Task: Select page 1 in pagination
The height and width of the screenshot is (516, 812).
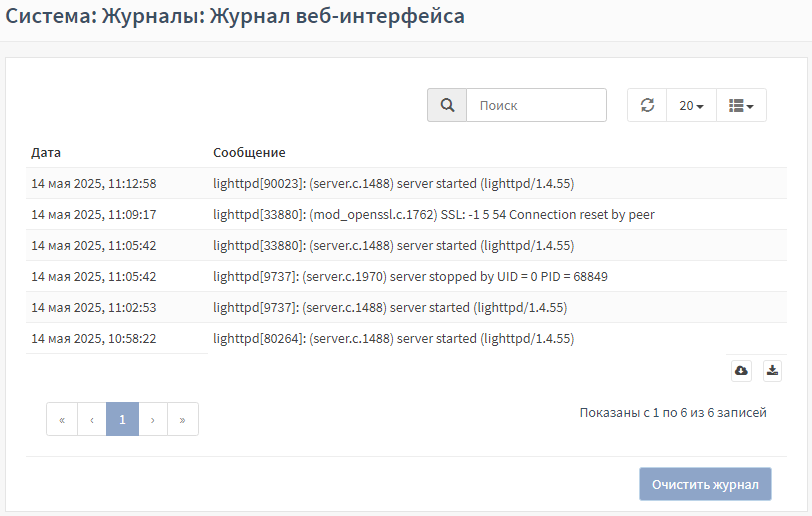Action: pyautogui.click(x=122, y=419)
